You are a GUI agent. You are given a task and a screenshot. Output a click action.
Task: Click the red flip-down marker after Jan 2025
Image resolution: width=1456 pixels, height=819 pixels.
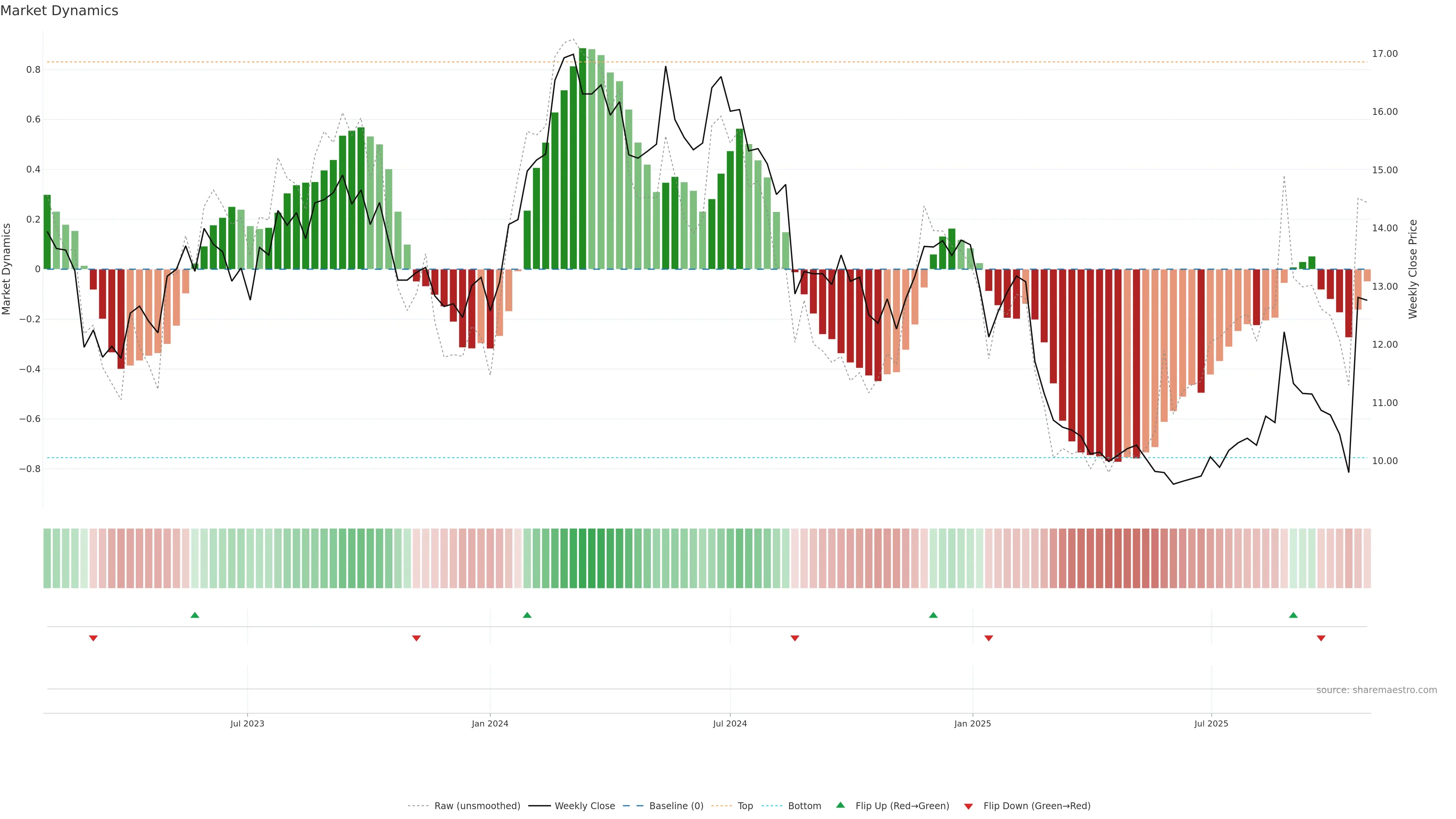(x=988, y=638)
